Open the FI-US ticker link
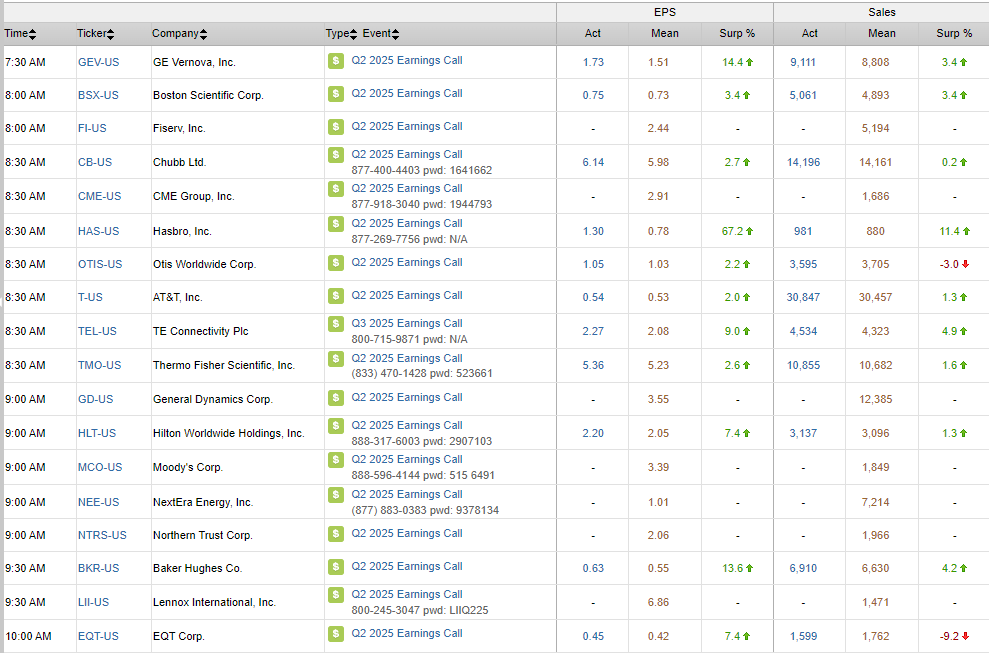Screen dimensions: 989x653 (92, 128)
